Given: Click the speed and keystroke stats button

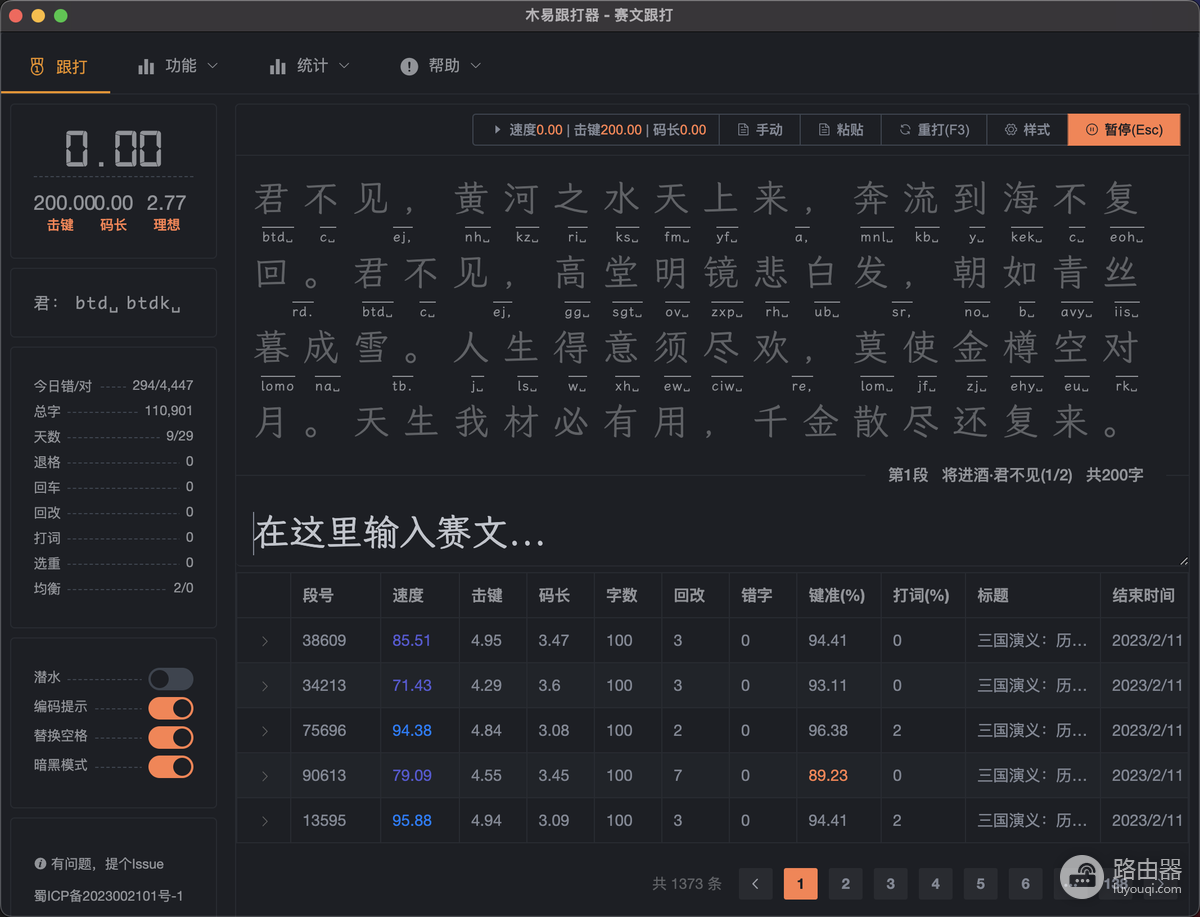Looking at the screenshot, I should pos(596,130).
